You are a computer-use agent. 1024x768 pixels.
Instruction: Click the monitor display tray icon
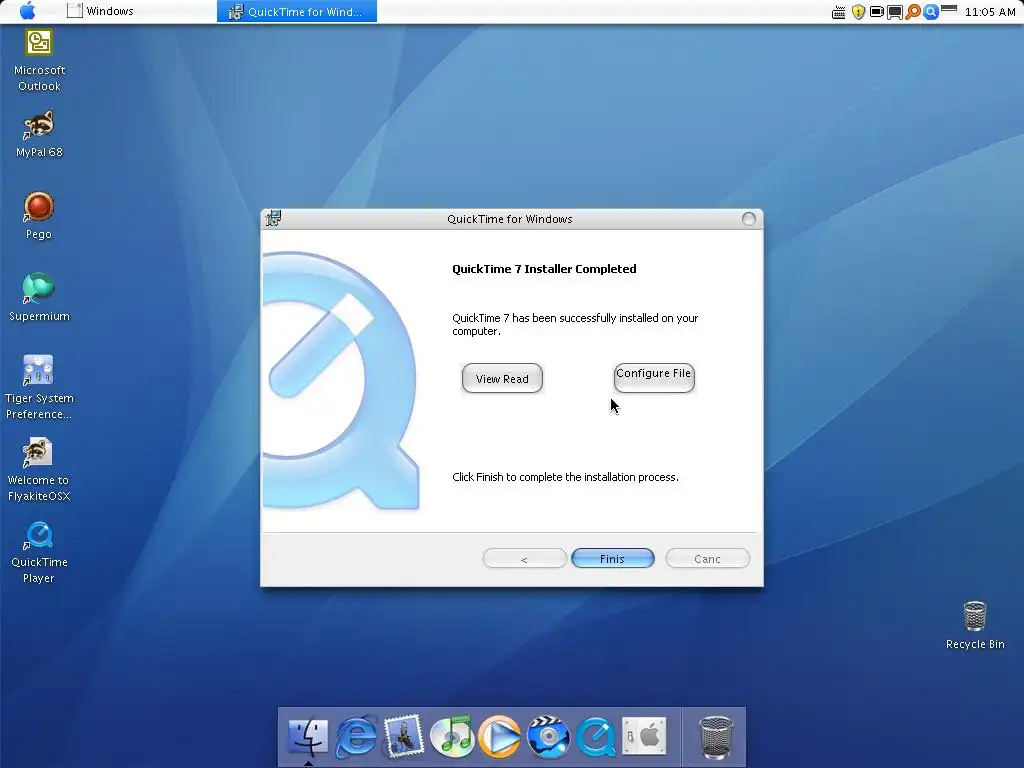(x=895, y=12)
